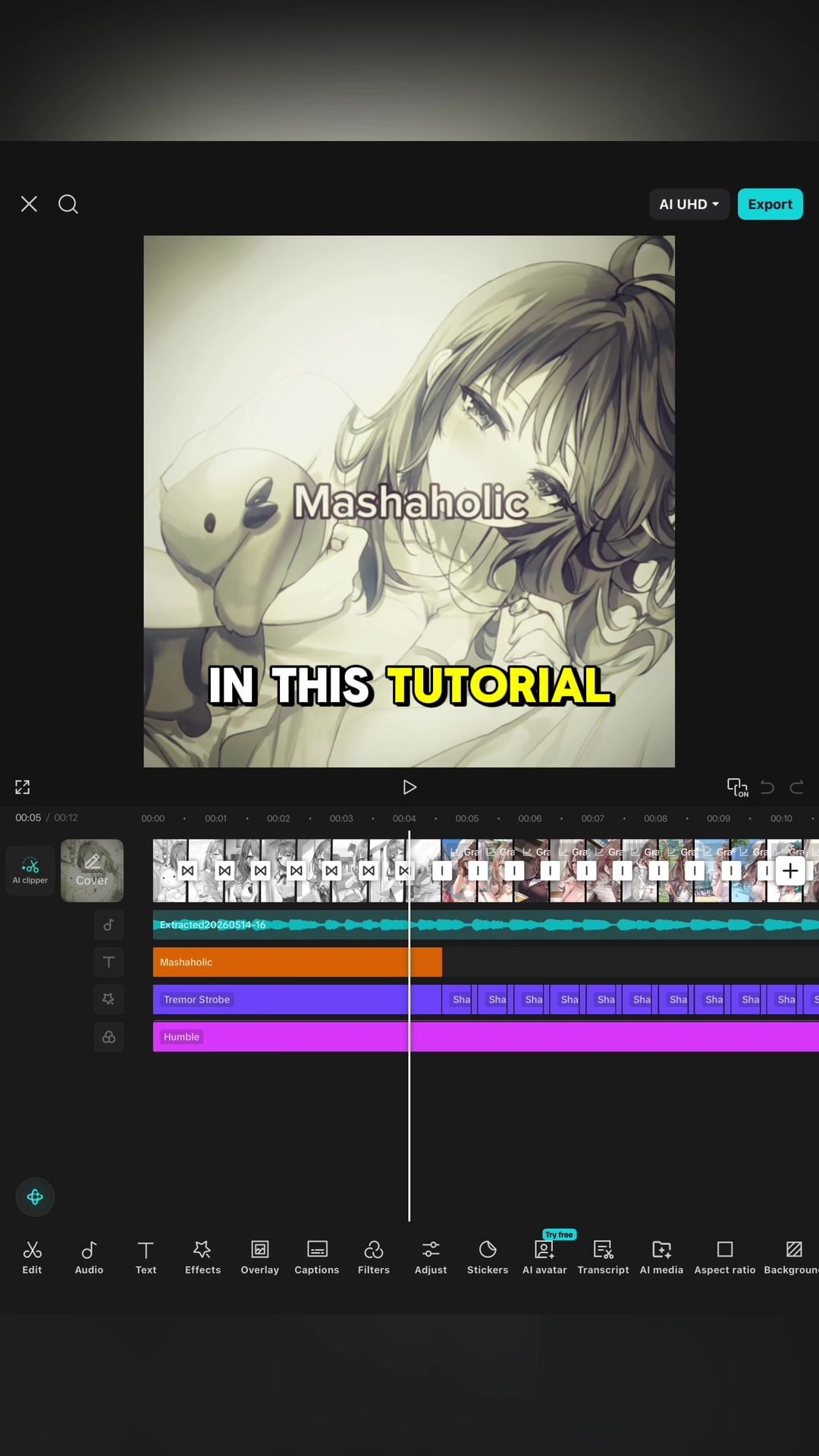Toggle the main track magnet ON icon
819x1456 pixels.
click(737, 787)
